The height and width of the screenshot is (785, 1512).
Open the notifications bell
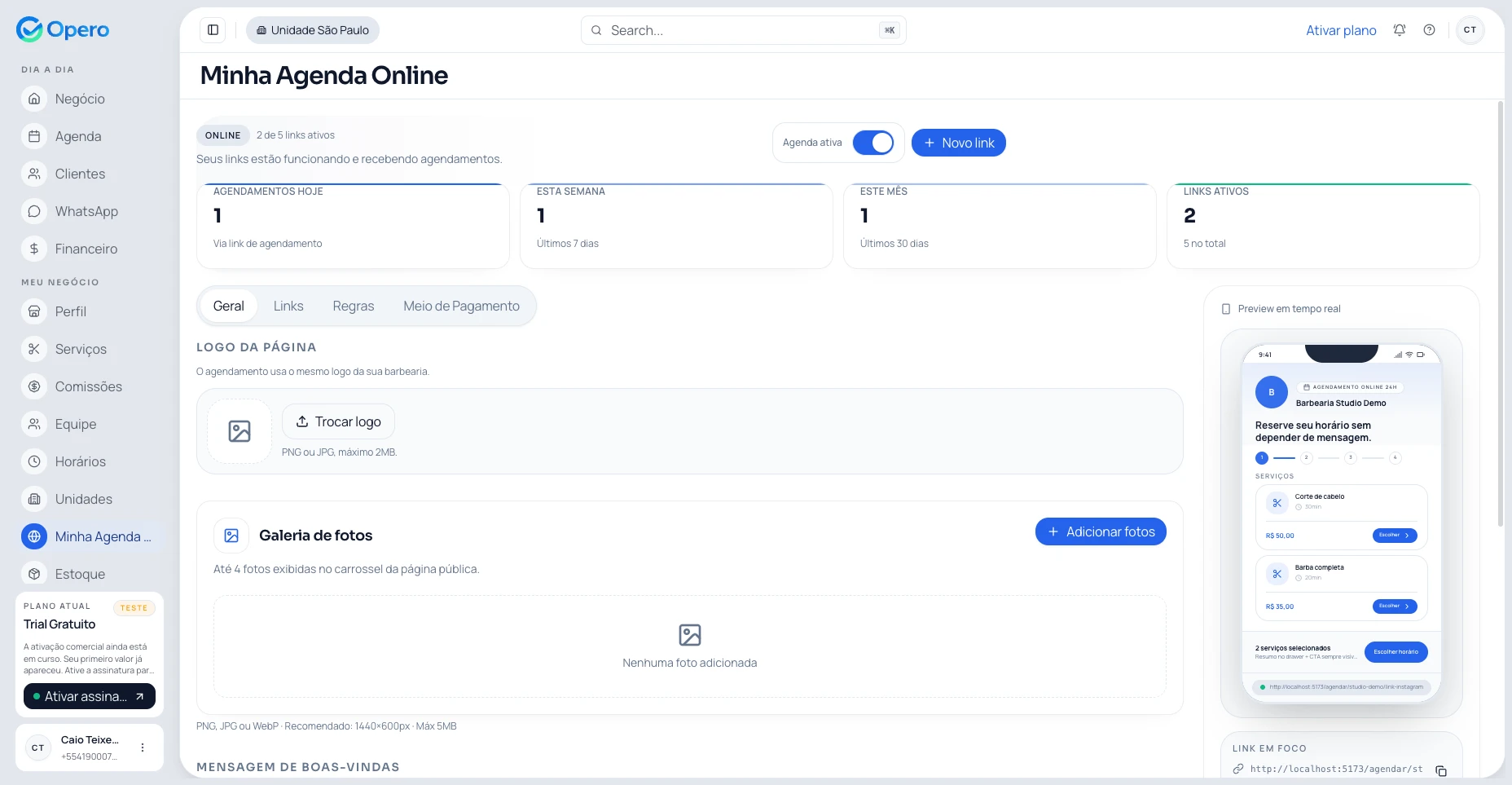click(x=1399, y=30)
